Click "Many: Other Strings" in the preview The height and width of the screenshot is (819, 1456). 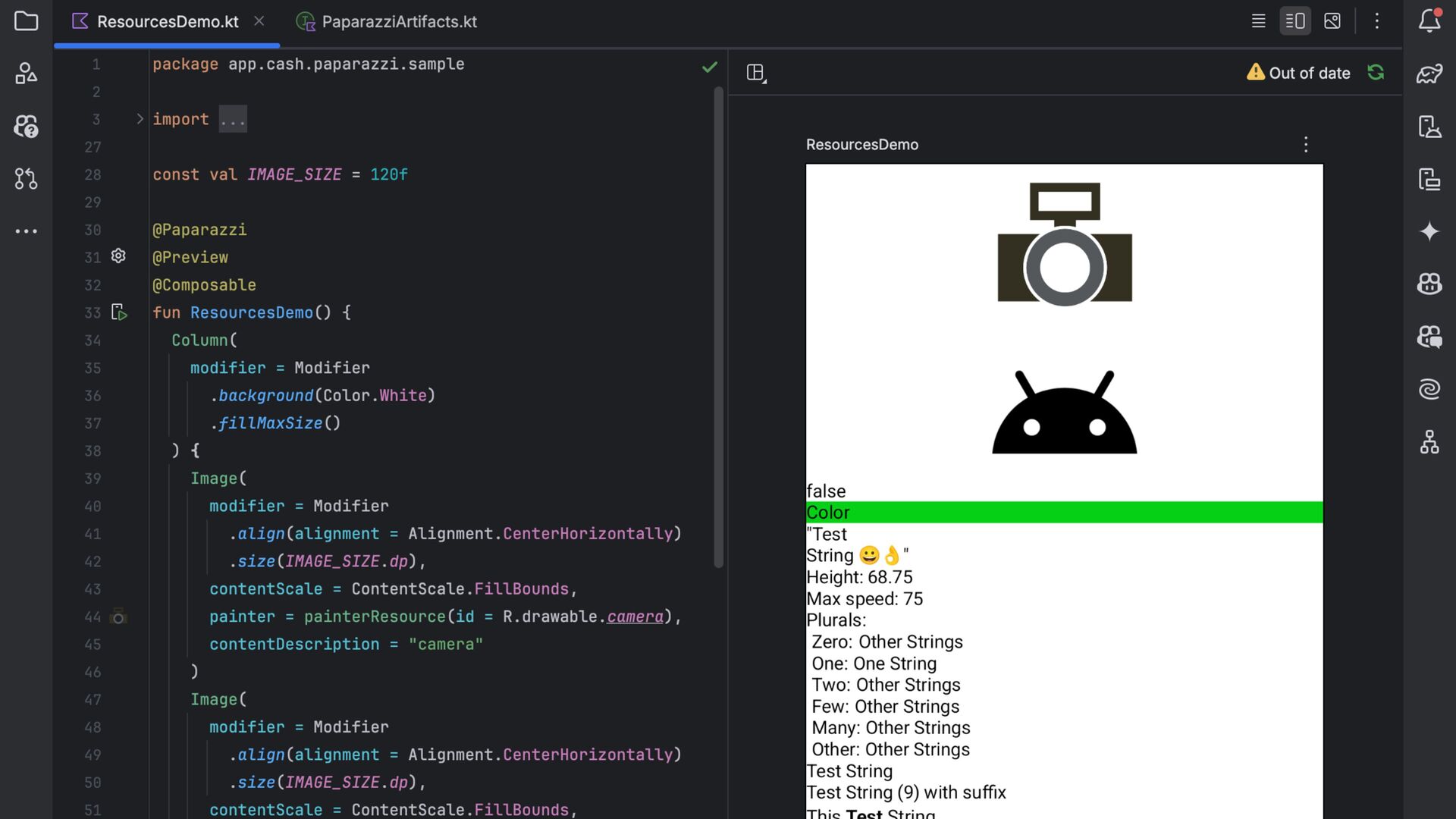891,728
